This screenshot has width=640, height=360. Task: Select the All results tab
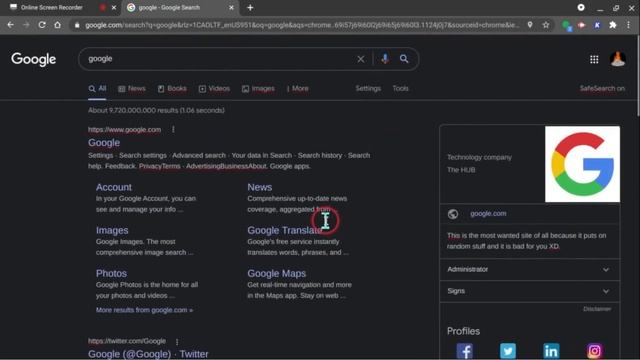(97, 89)
